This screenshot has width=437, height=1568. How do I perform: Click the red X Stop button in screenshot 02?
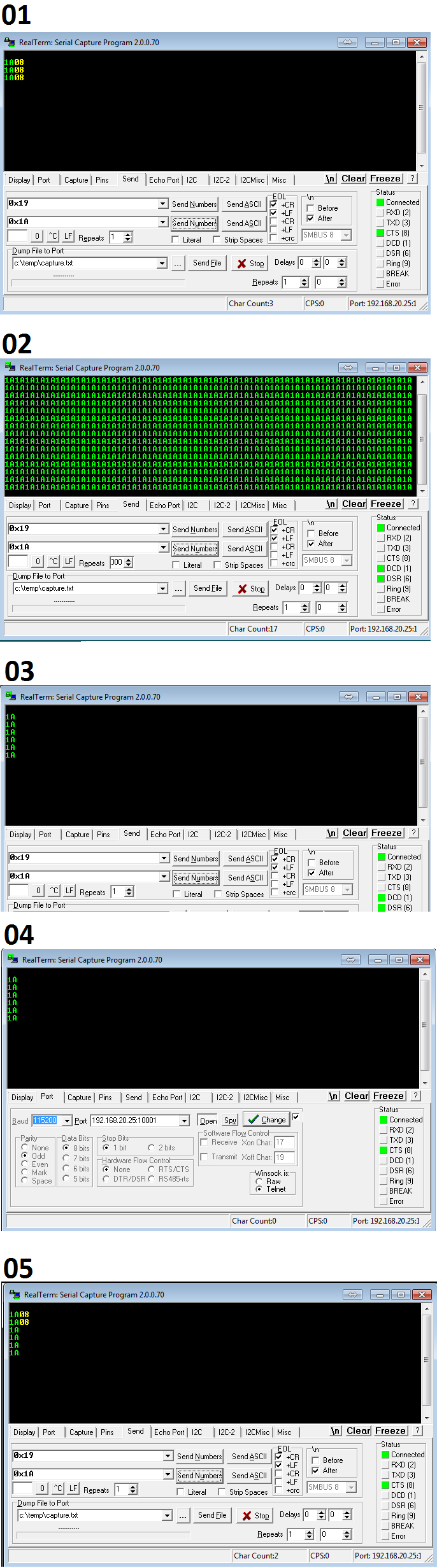coord(251,589)
